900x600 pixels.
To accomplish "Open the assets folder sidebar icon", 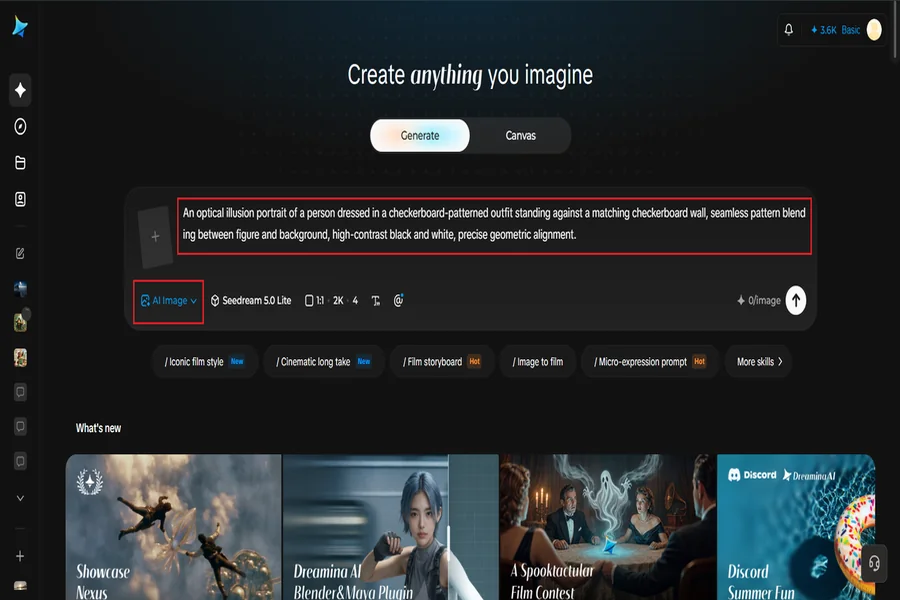I will 20,162.
